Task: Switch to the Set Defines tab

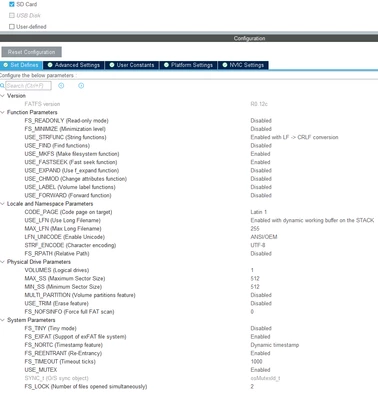Action: coord(21,65)
